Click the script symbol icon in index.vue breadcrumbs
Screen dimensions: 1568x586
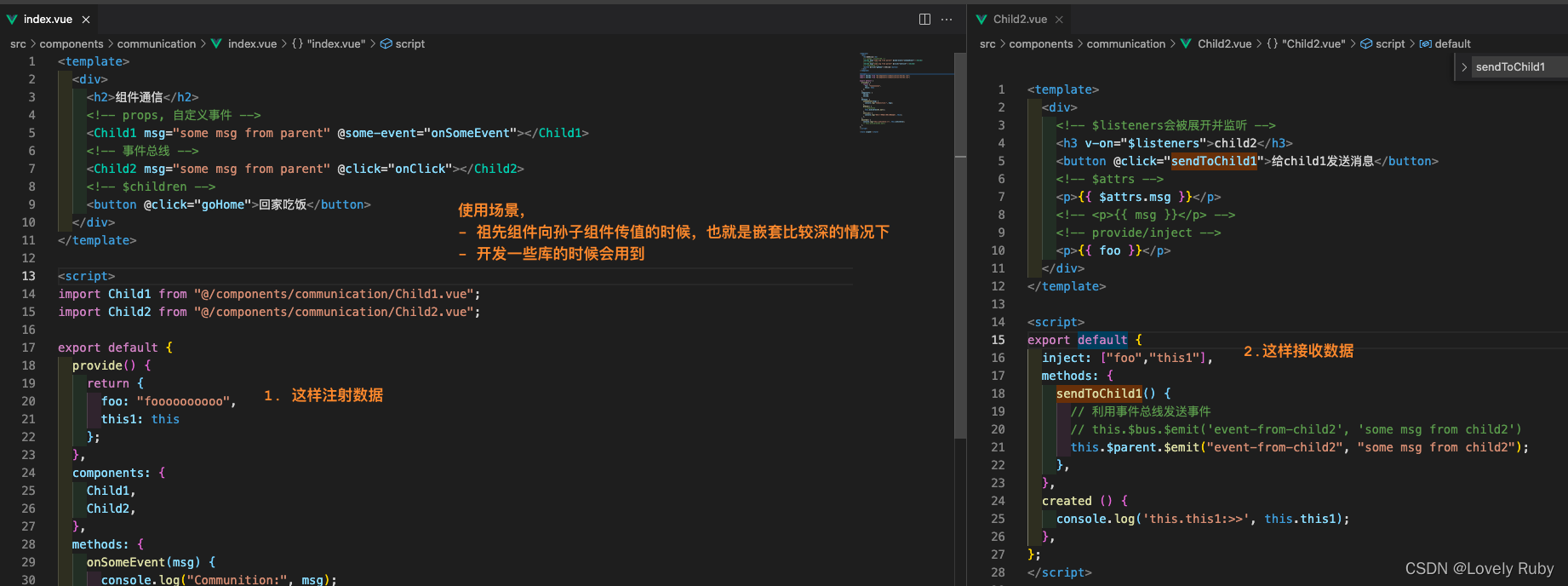tap(386, 43)
